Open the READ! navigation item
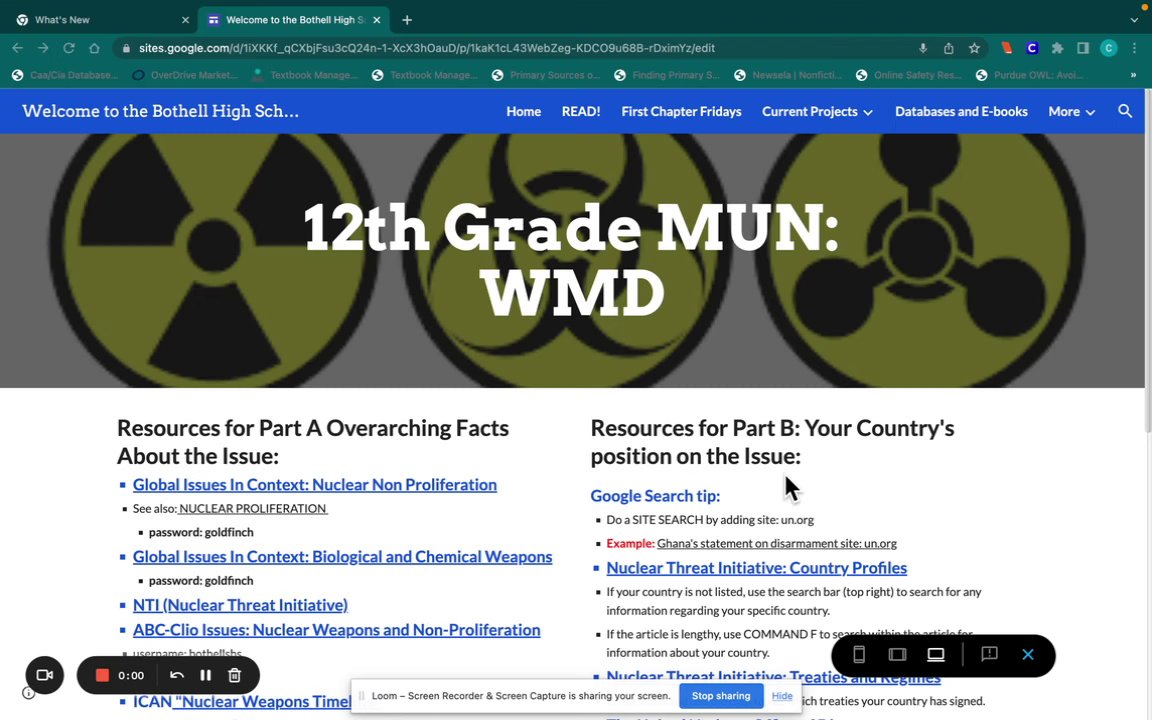This screenshot has height=720, width=1152. click(580, 112)
